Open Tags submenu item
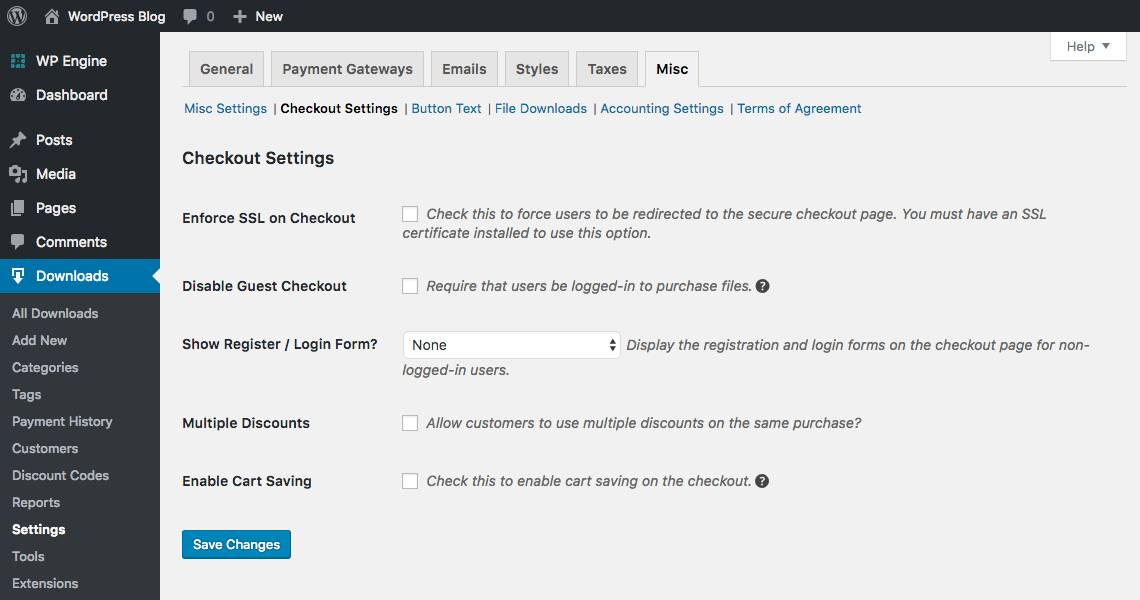The width and height of the screenshot is (1140, 600). coord(26,394)
